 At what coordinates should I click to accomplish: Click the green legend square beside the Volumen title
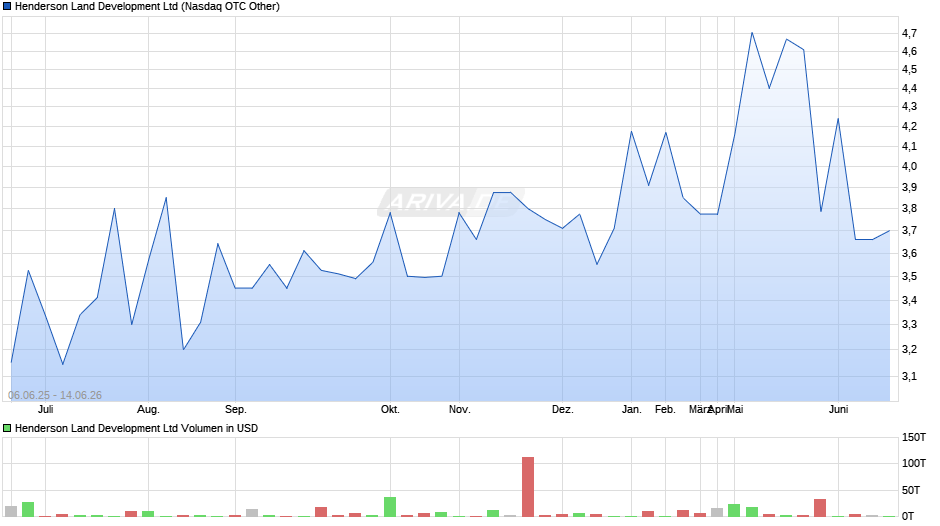(7, 428)
